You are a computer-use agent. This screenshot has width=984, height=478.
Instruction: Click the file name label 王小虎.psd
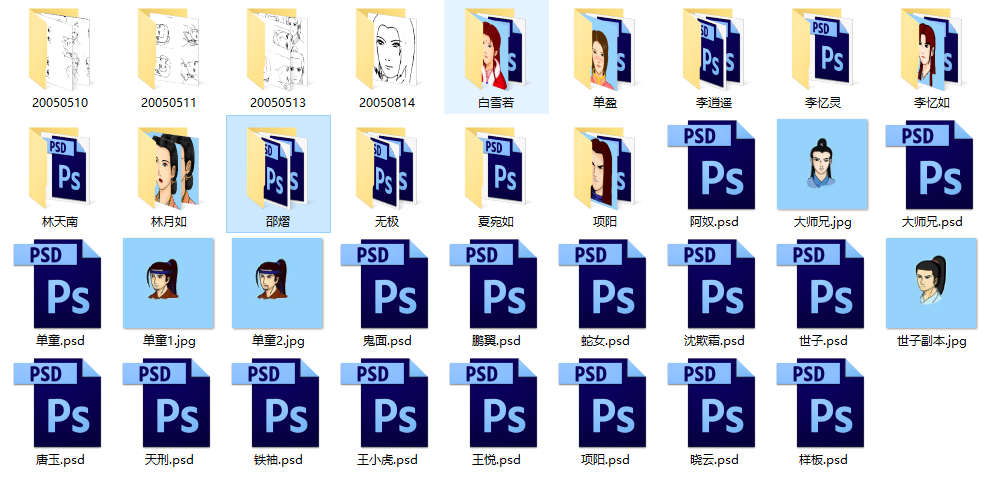pyautogui.click(x=387, y=460)
